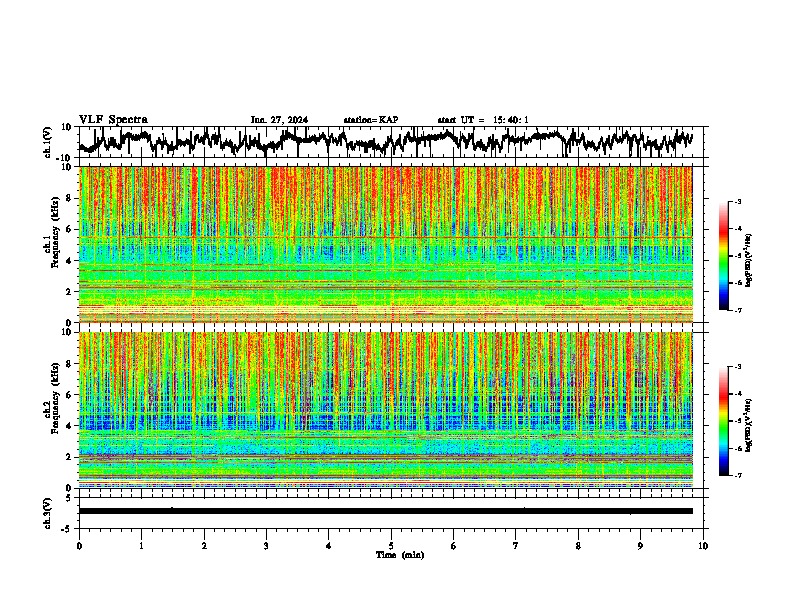Click the "-7" label on ch.1 colorbar
Image resolution: width=792 pixels, height=612 pixels.
click(x=737, y=310)
